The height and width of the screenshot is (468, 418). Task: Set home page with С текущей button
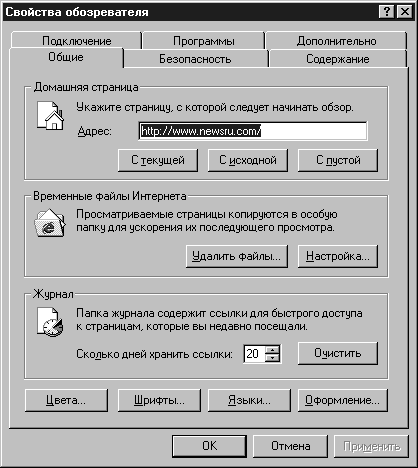coord(158,160)
